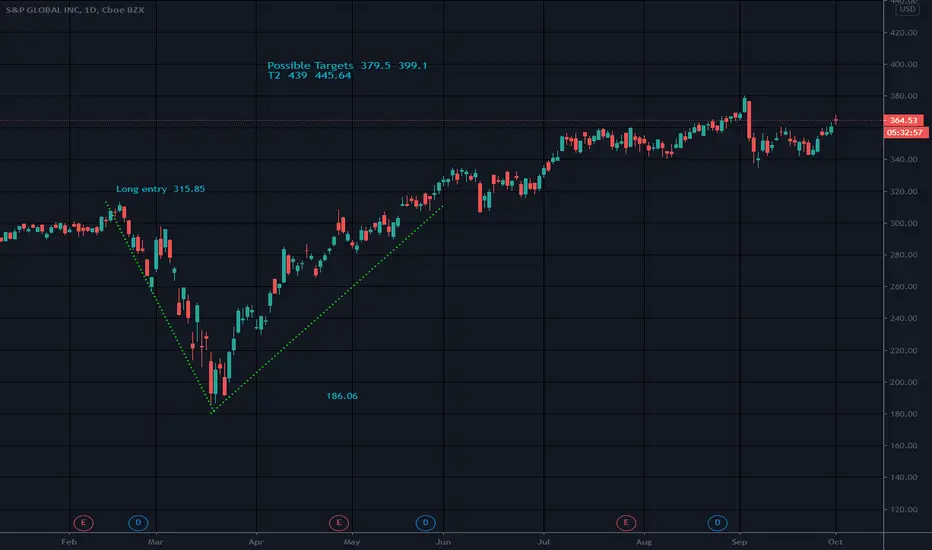Click the 160.00 price axis label
Image resolution: width=932 pixels, height=550 pixels.
click(903, 445)
